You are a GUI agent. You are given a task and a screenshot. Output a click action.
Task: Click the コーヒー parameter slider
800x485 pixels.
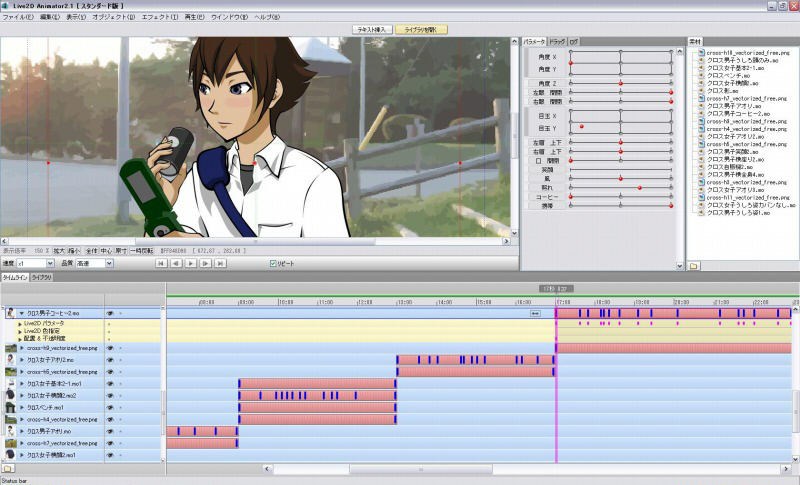(x=620, y=196)
